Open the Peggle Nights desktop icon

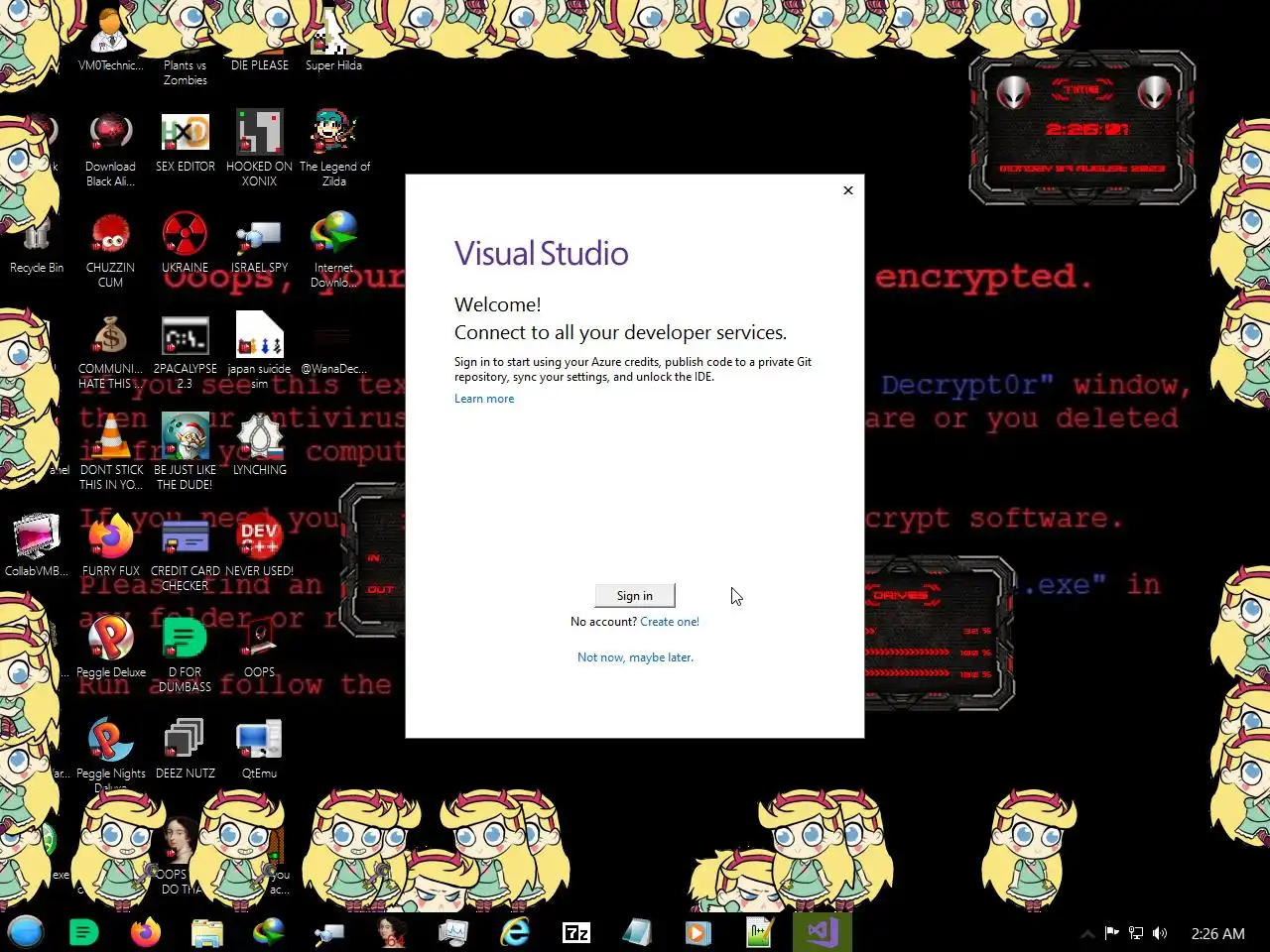(111, 756)
